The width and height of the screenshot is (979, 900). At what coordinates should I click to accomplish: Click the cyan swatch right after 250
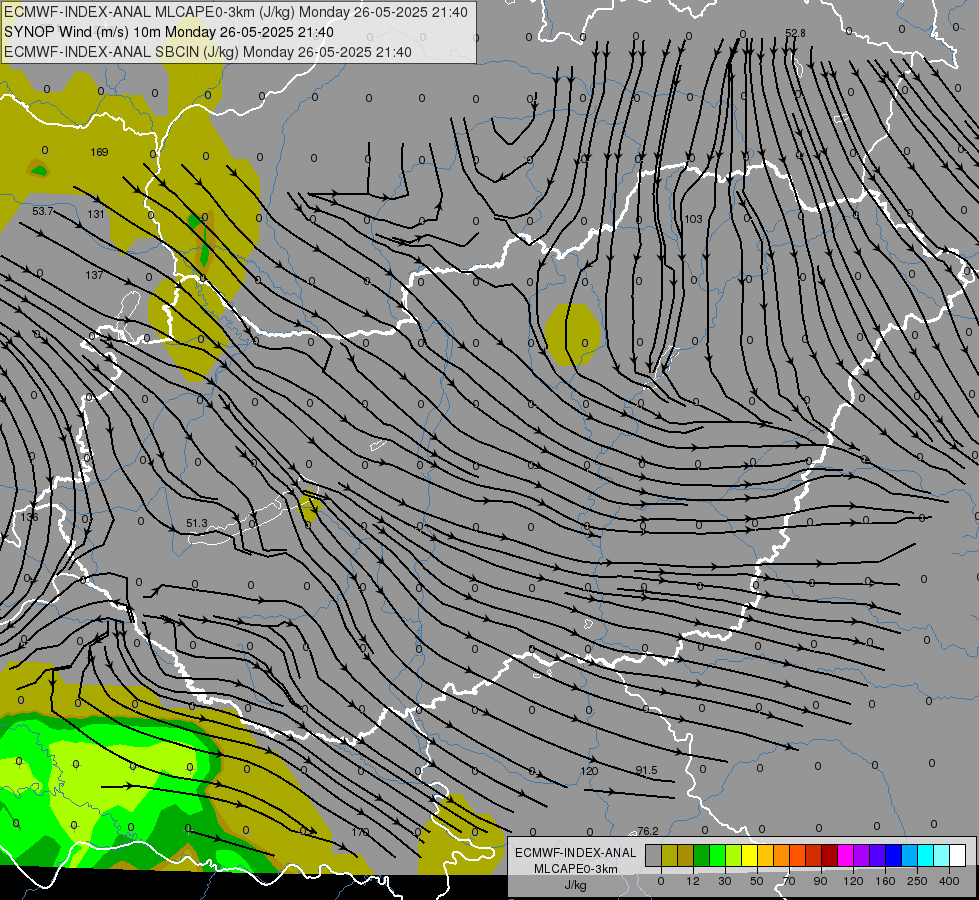click(925, 855)
